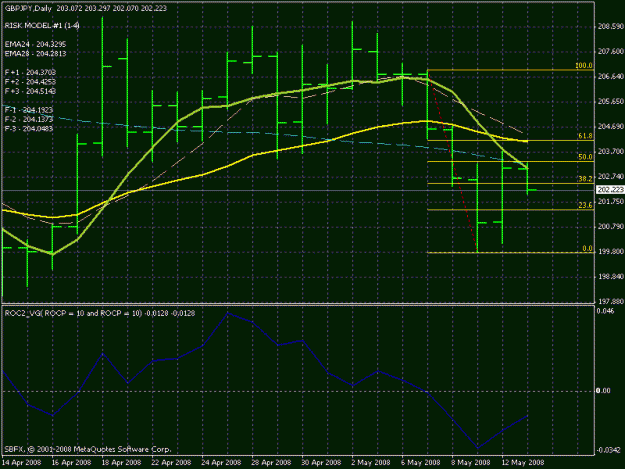Click the 6 May 2008 date label

421,463
